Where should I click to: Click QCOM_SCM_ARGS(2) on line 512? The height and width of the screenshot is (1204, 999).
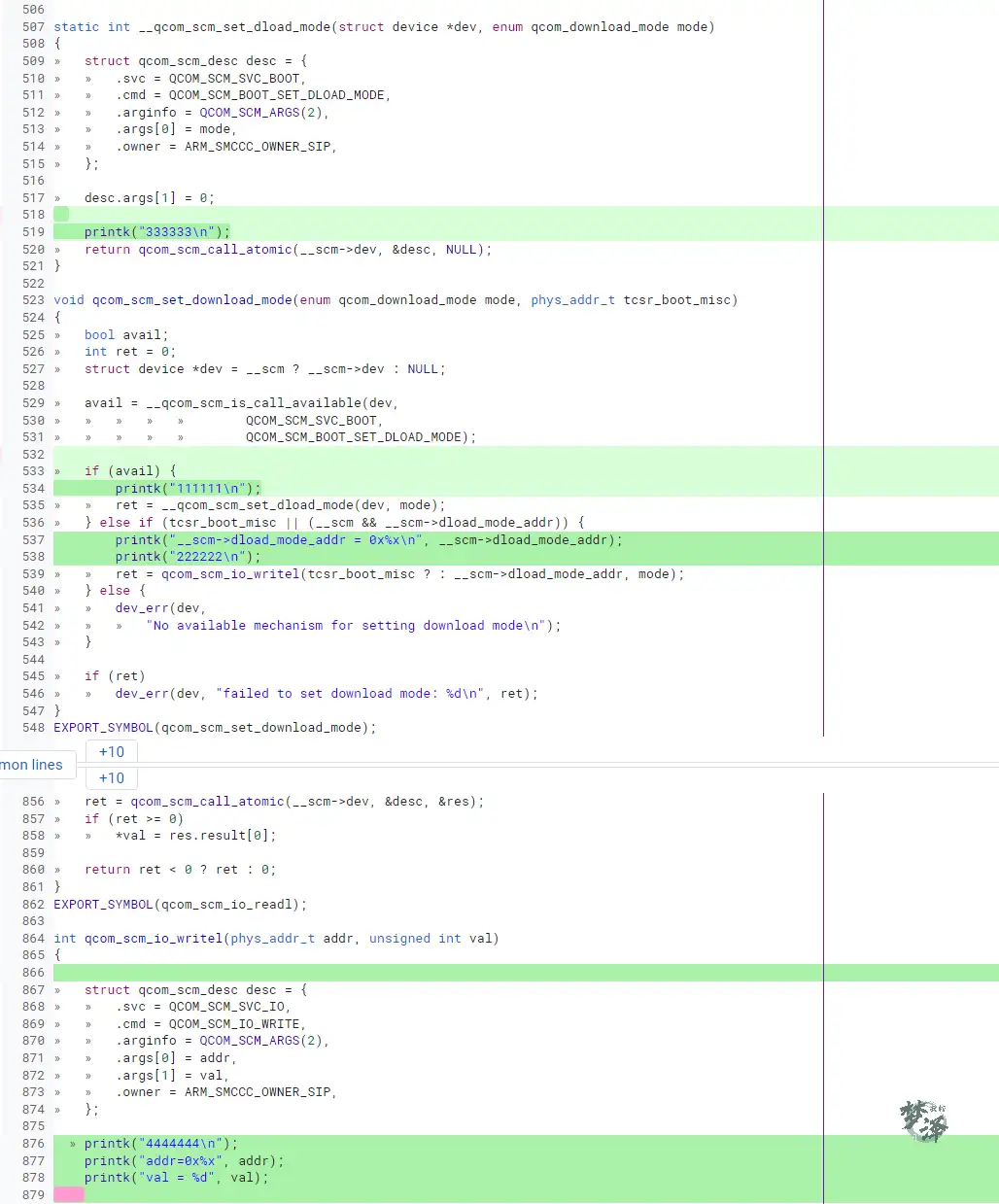(262, 113)
